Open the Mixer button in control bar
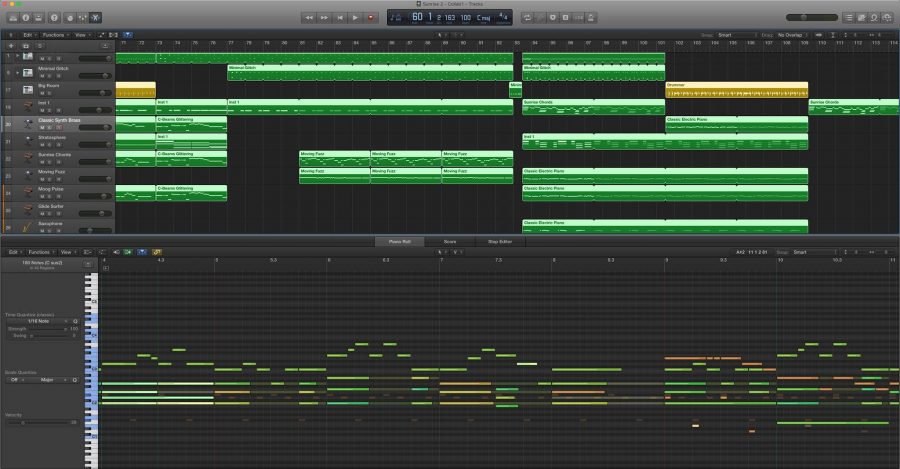 [83, 18]
